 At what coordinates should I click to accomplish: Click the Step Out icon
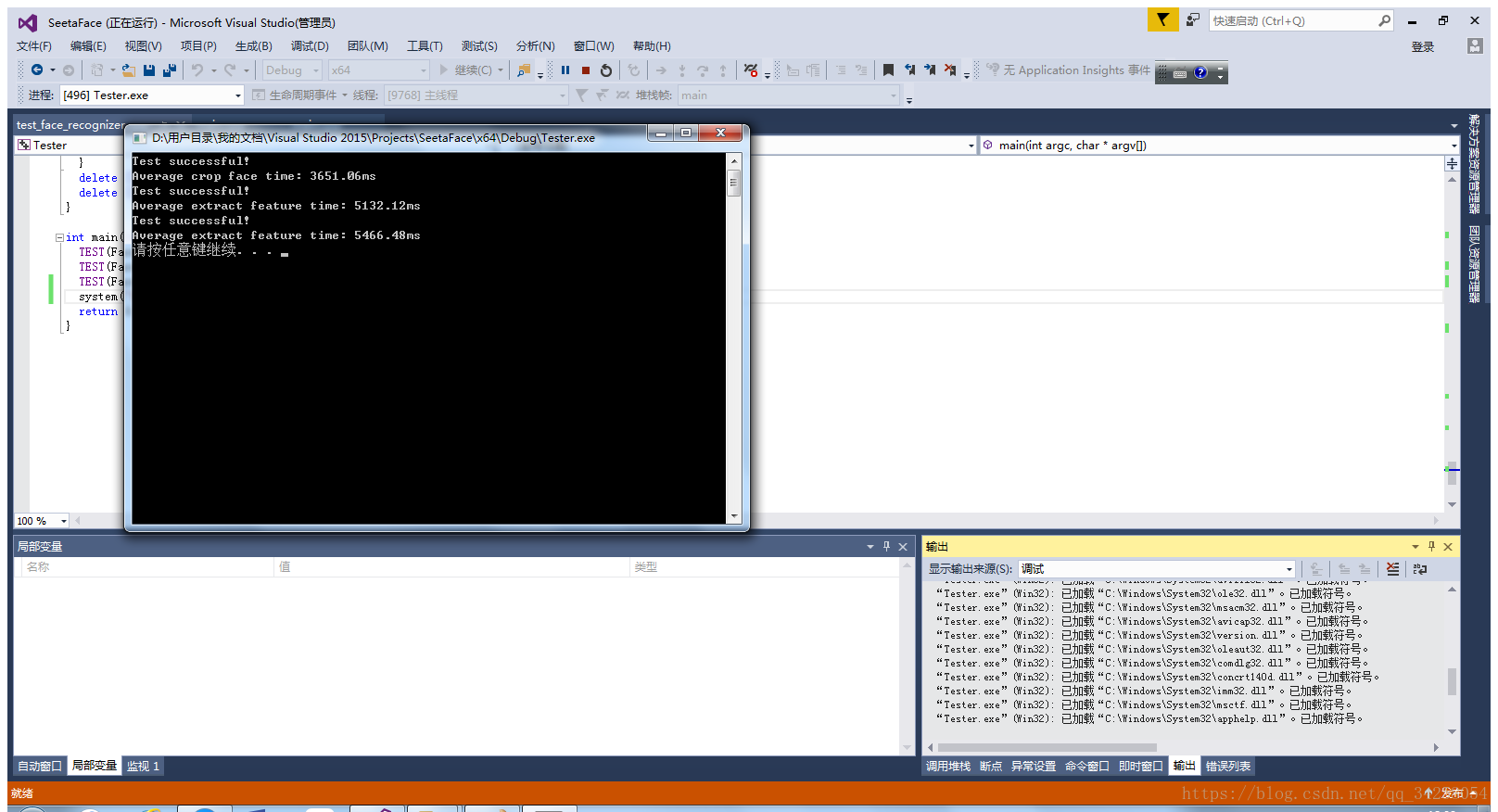(723, 70)
